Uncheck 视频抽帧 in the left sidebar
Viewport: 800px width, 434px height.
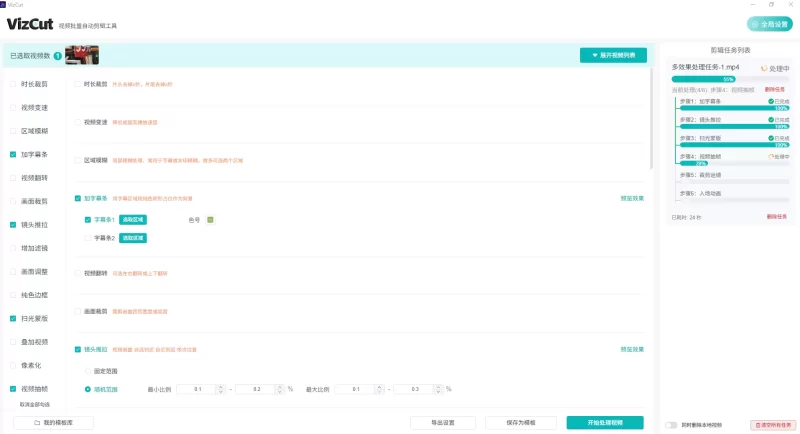[x=13, y=389]
